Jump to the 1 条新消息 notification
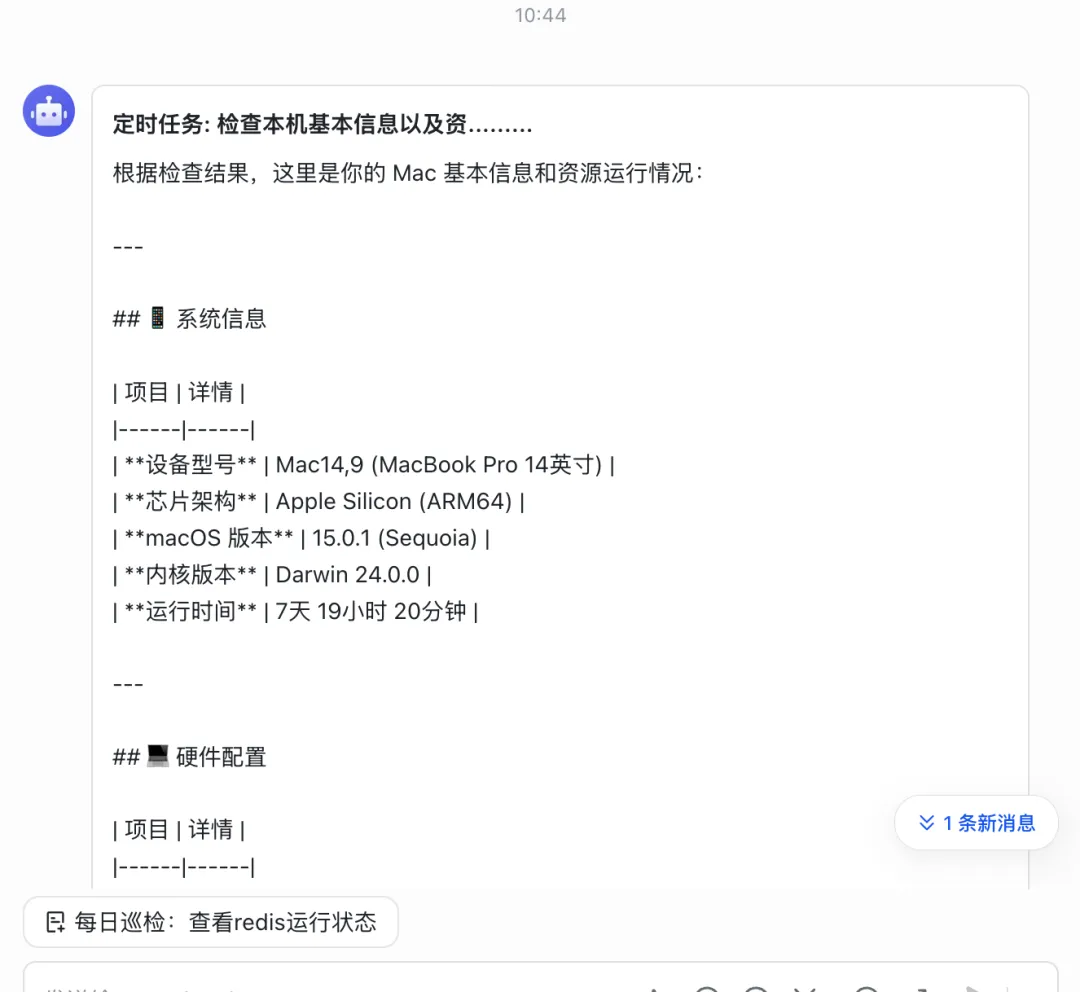This screenshot has width=1080, height=992. [x=976, y=823]
